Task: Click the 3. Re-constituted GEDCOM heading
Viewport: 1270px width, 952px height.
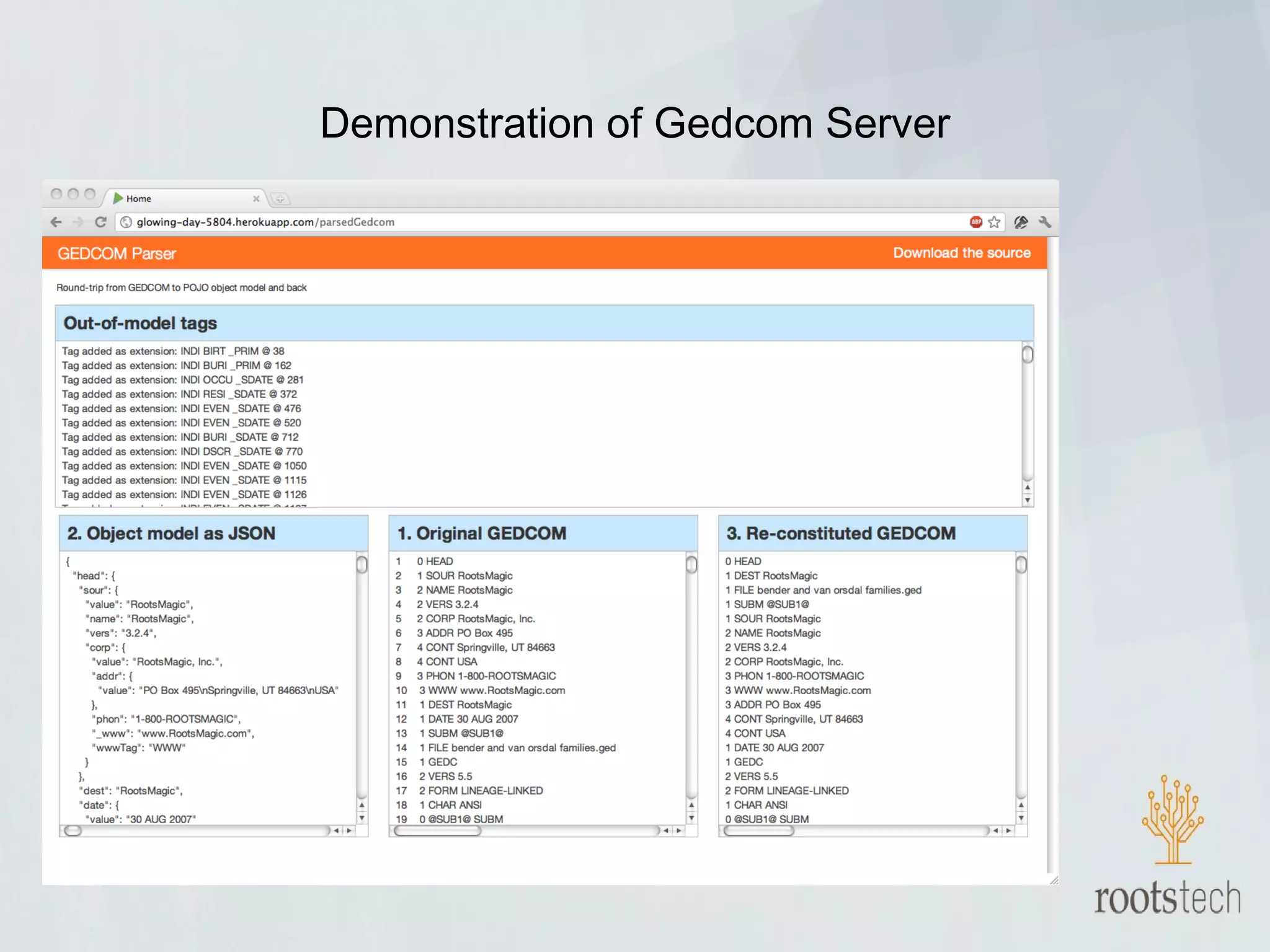Action: 841,533
